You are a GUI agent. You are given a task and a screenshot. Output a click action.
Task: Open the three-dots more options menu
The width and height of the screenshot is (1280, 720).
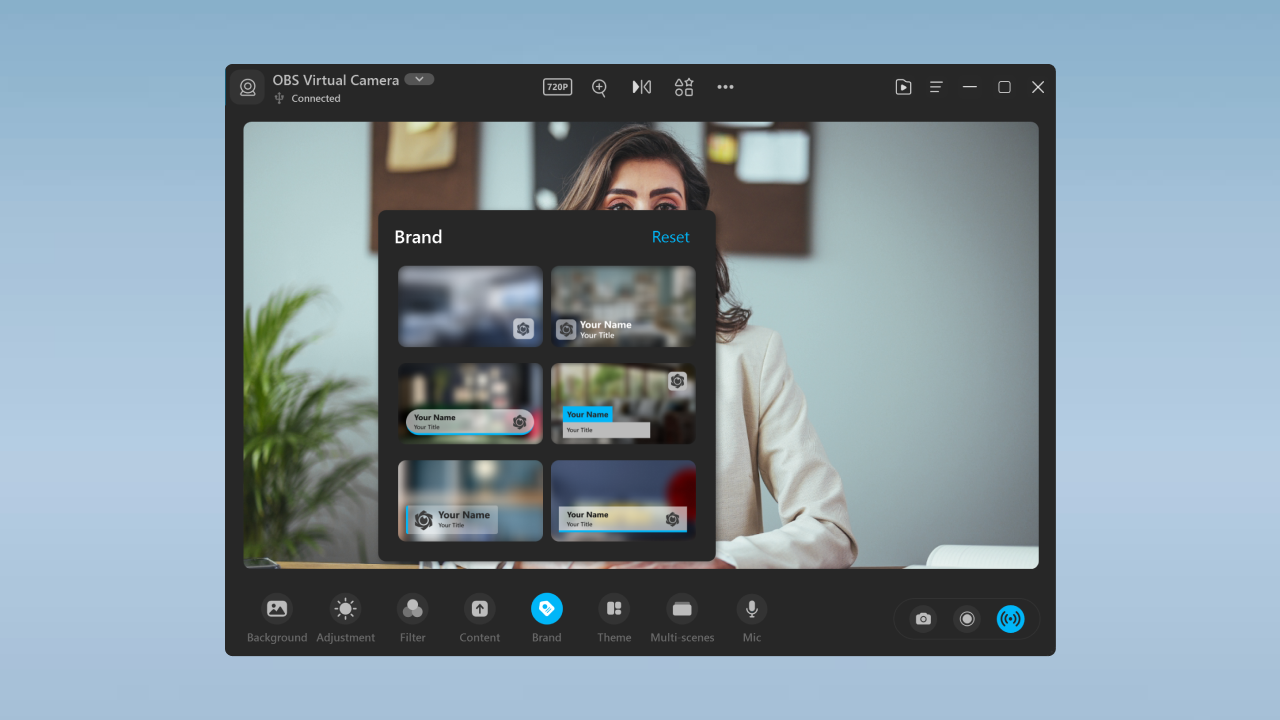pyautogui.click(x=725, y=87)
